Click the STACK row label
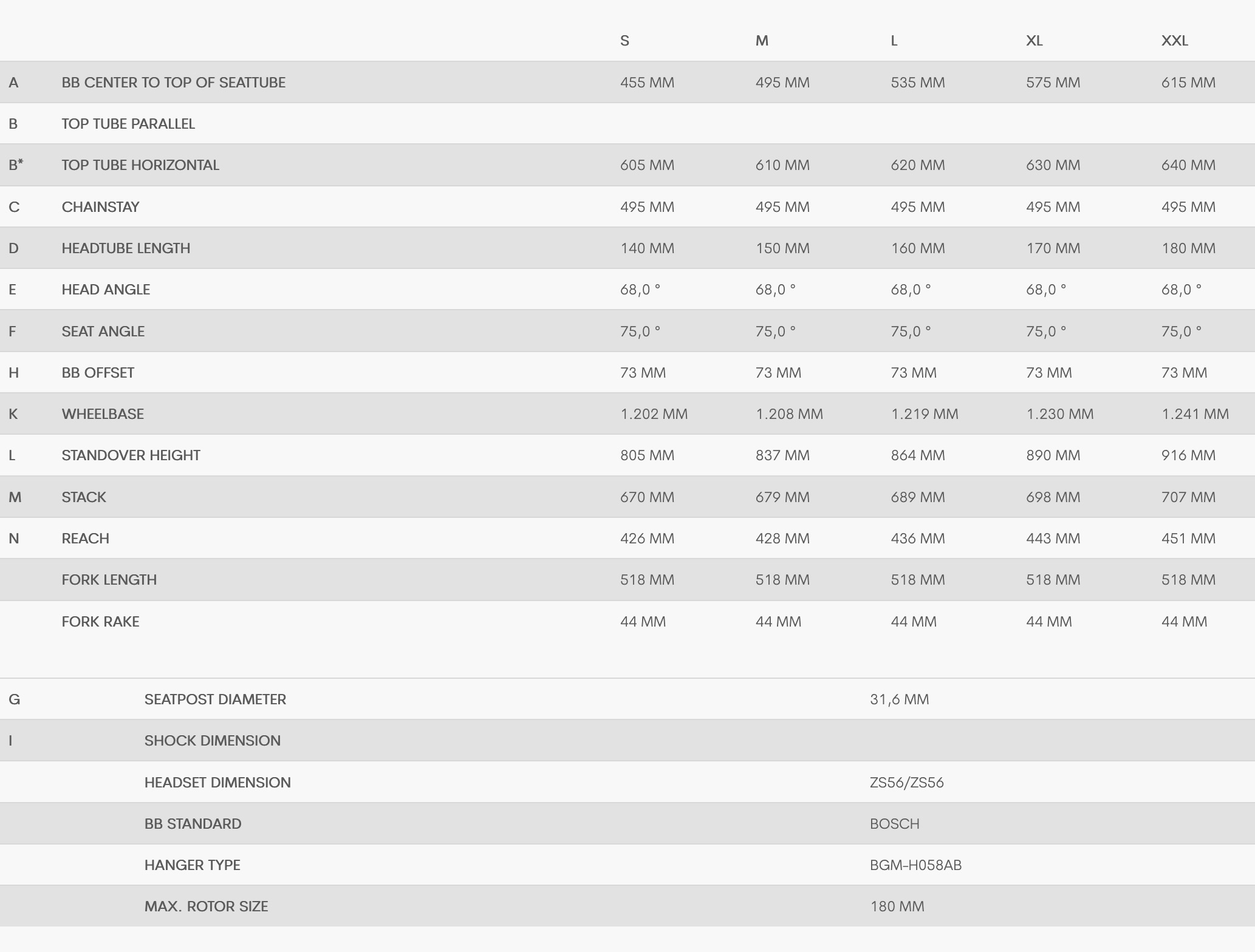The width and height of the screenshot is (1255, 952). tap(84, 497)
